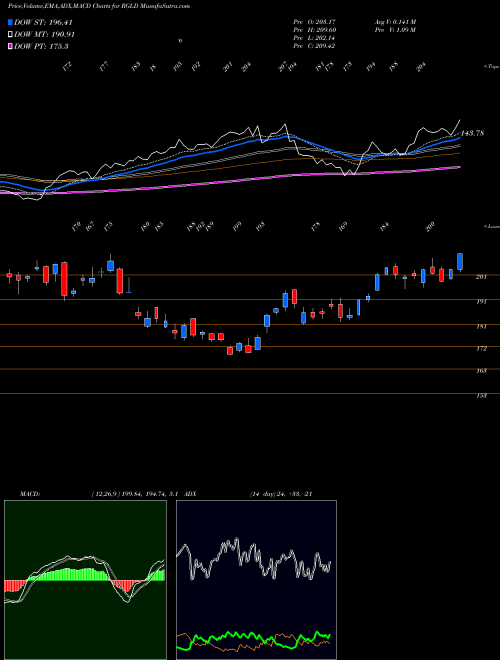Click the 172 price axis label
The width and height of the screenshot is (500, 660).
(x=481, y=349)
